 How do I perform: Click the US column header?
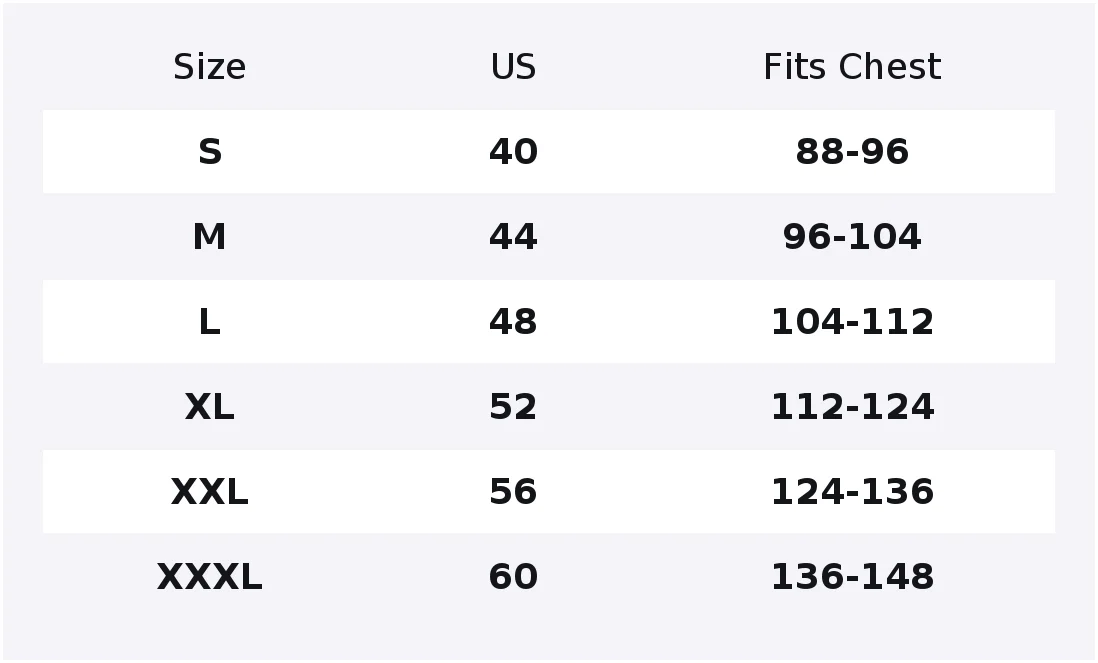[x=513, y=67]
